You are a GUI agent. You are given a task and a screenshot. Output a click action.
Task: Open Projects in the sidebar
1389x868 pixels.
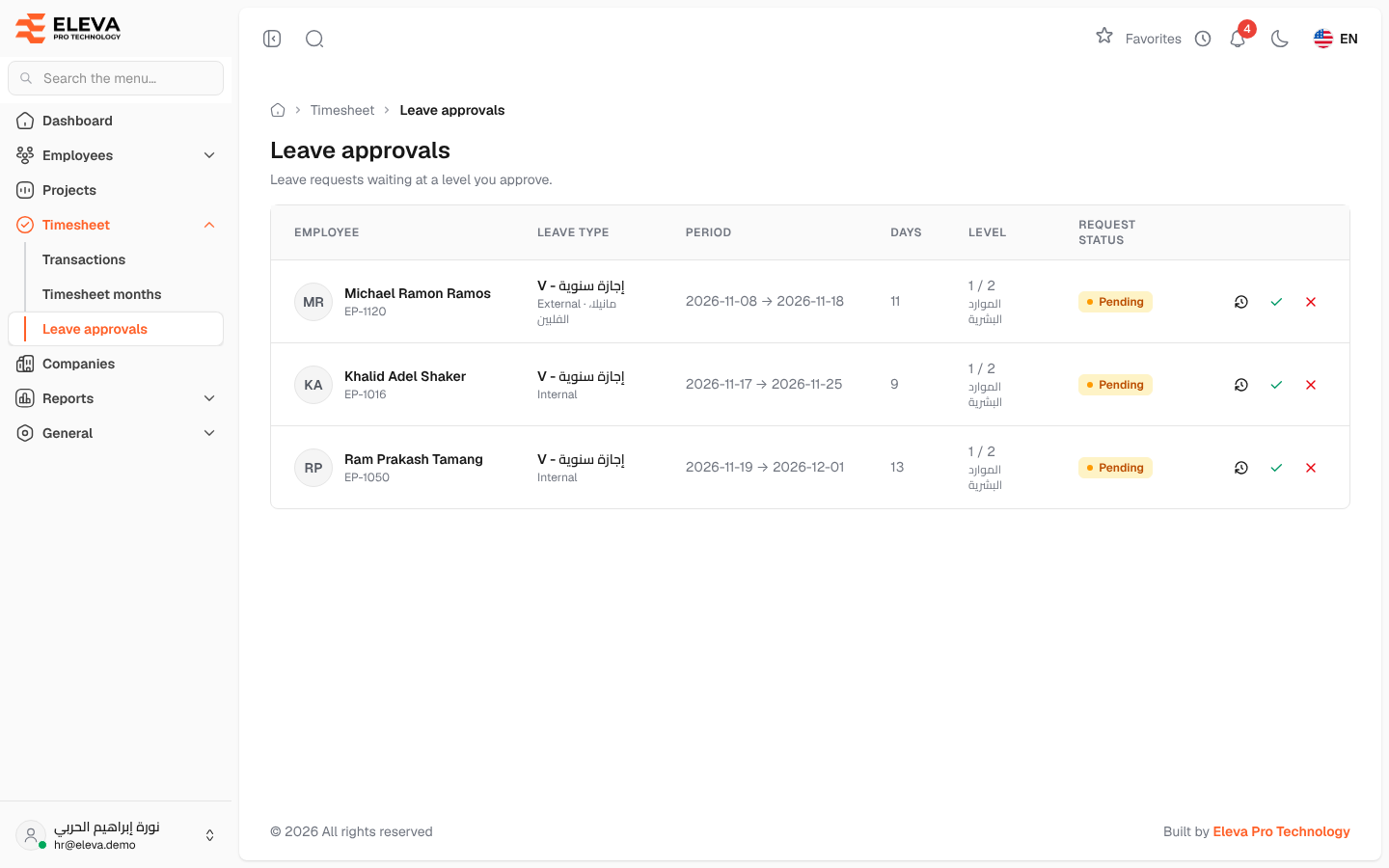(116, 190)
